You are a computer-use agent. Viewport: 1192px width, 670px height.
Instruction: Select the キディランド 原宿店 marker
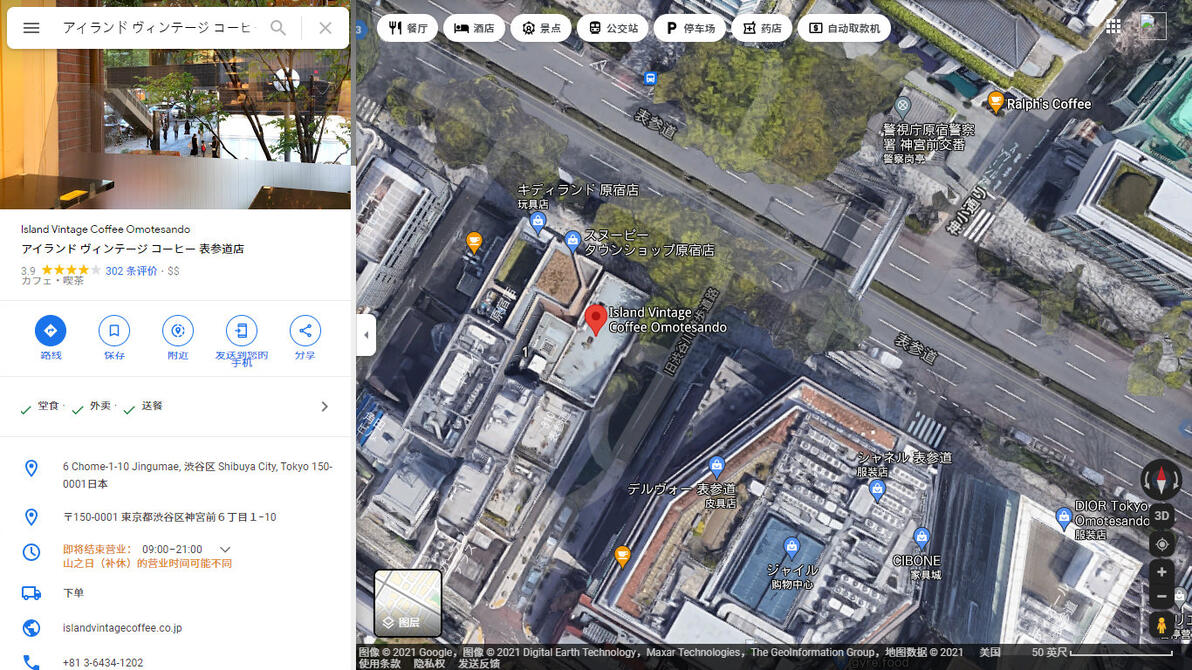tap(538, 223)
